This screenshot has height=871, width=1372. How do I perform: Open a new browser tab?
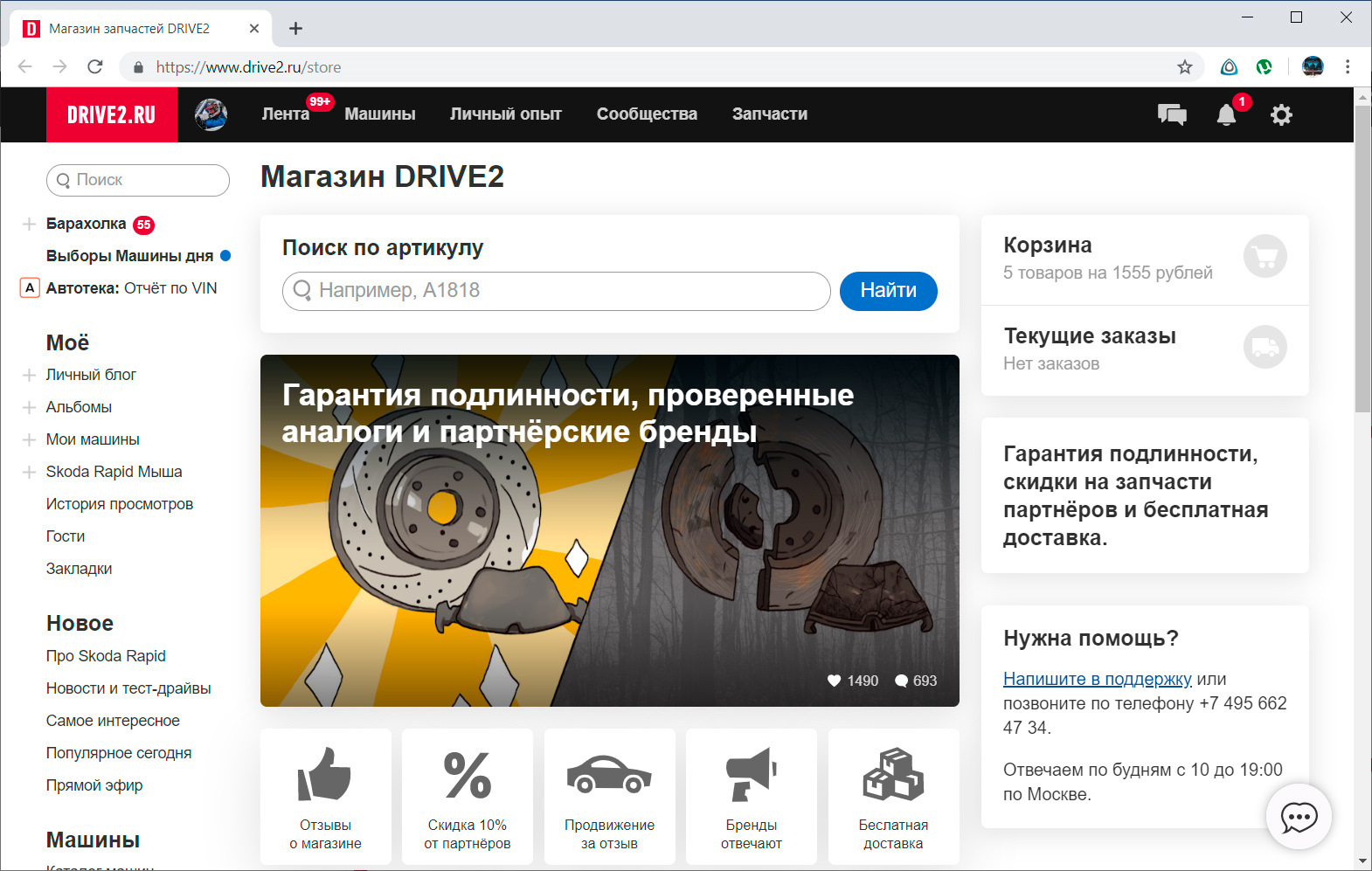296,29
